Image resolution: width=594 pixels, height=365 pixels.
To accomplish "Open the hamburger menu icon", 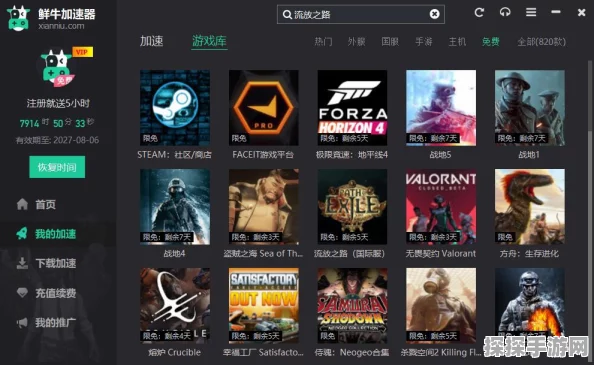I will 531,12.
